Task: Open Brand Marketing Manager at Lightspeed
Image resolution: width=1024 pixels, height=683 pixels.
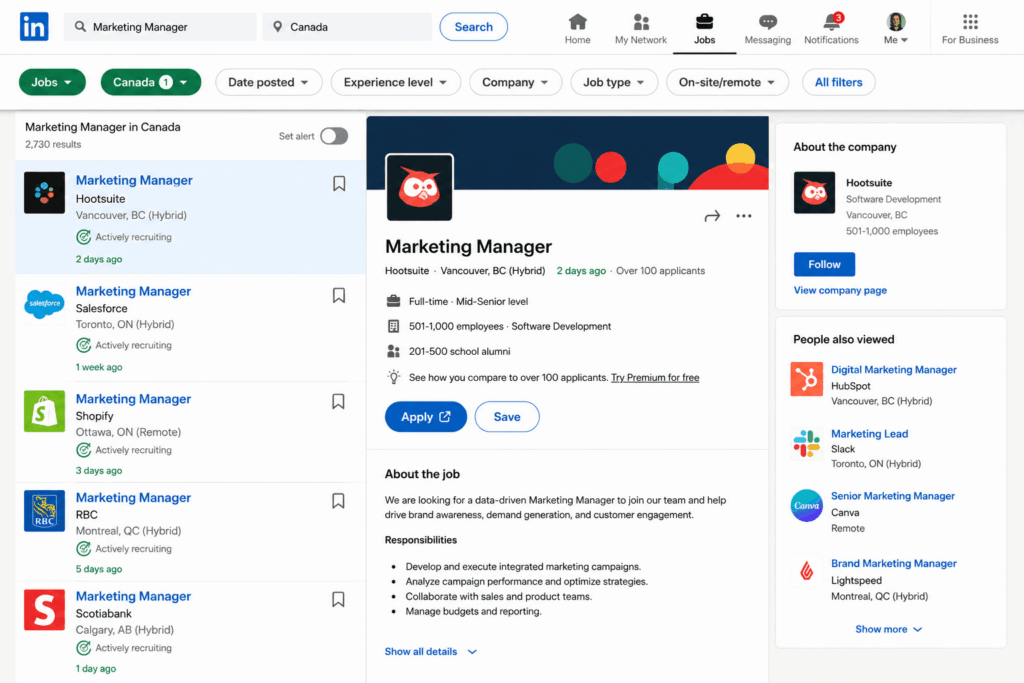Action: coord(893,564)
